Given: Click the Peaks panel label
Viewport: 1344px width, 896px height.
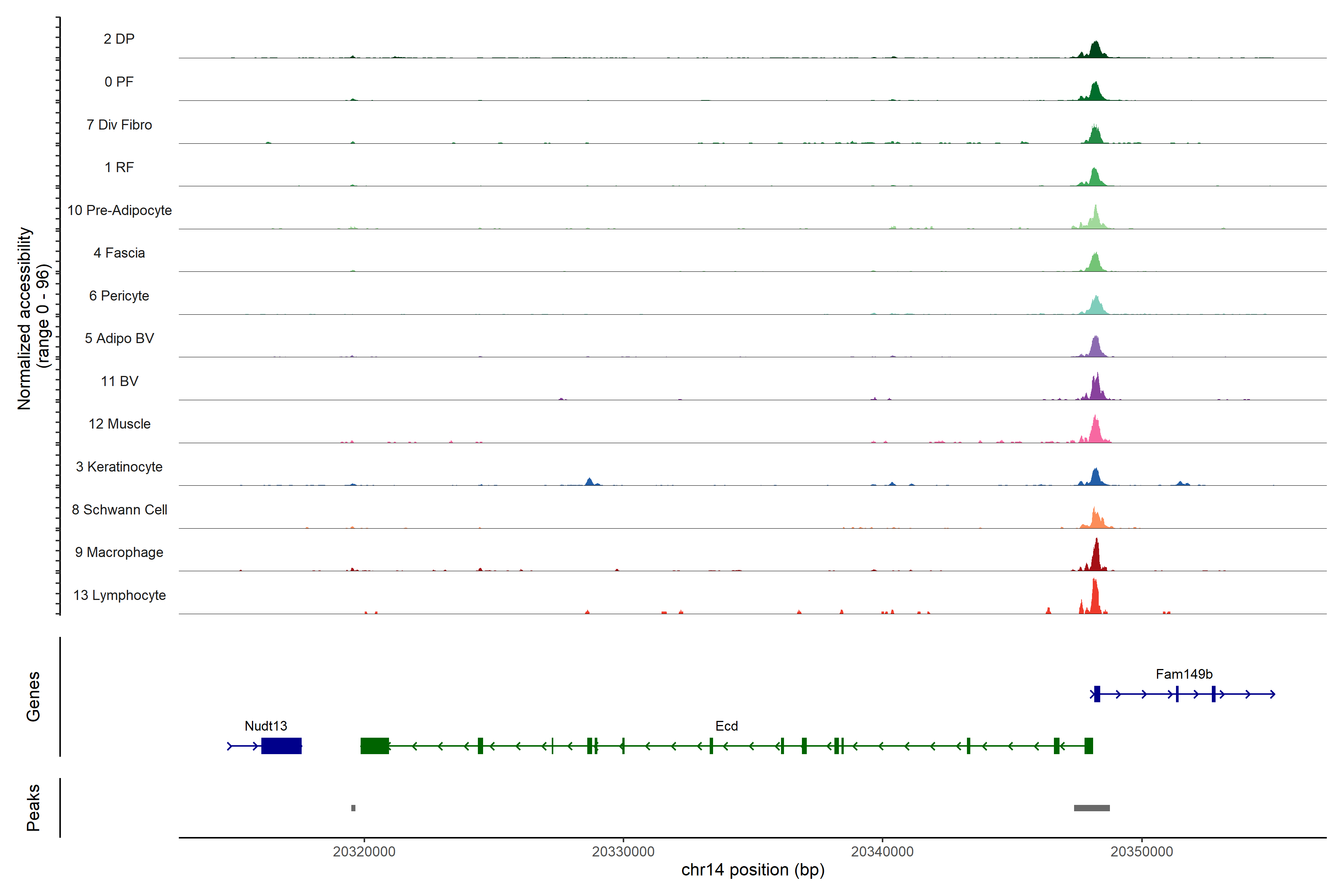Looking at the screenshot, I should (33, 808).
